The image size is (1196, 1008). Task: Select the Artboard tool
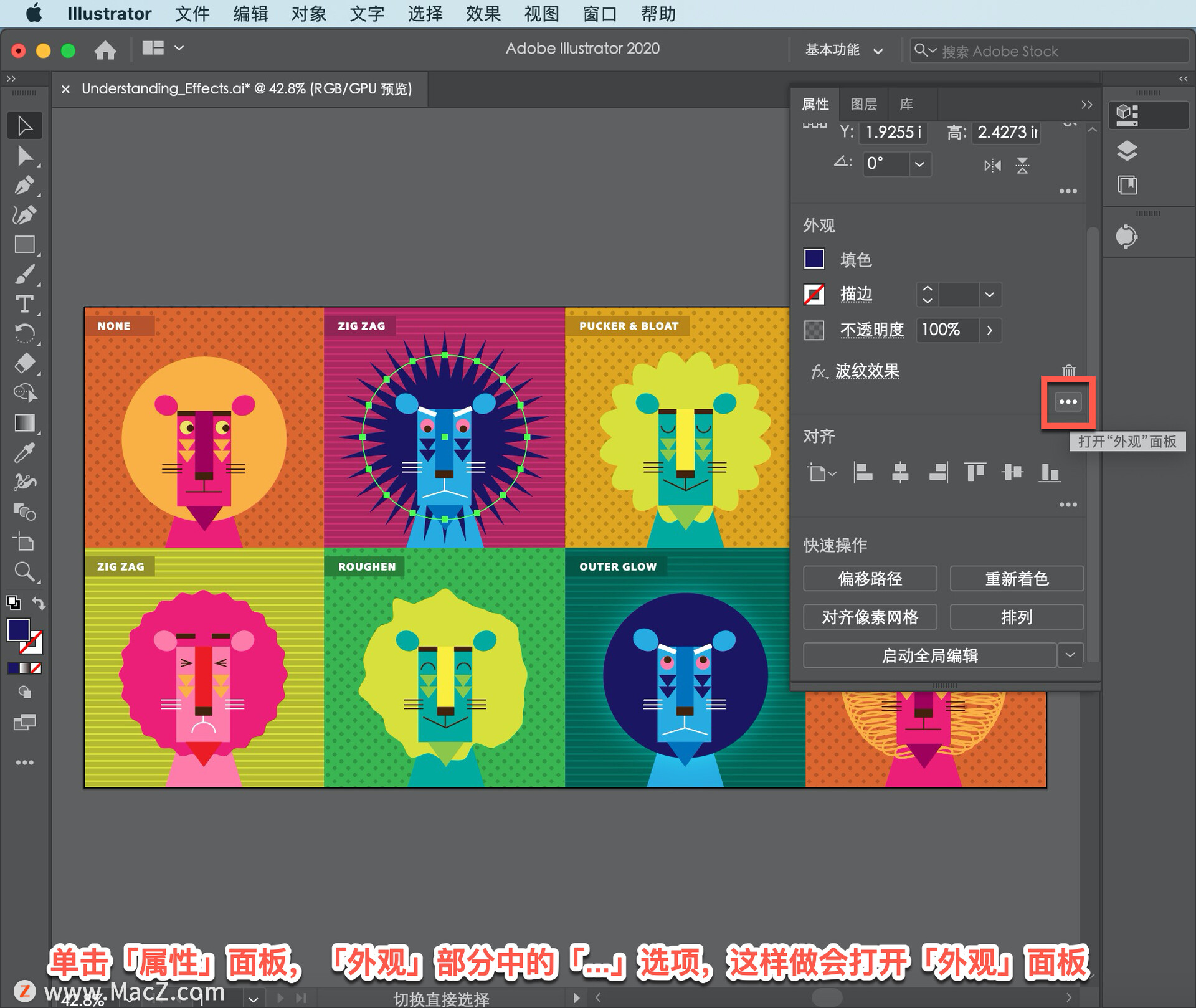(25, 542)
